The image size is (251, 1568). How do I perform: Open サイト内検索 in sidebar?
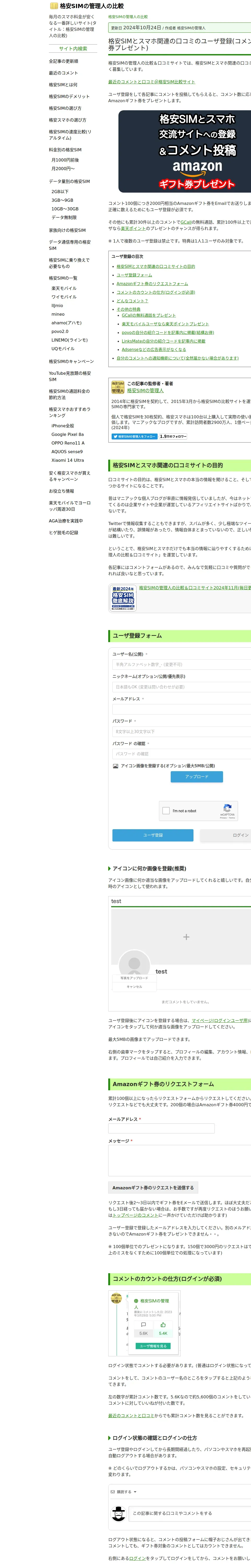pos(73,49)
